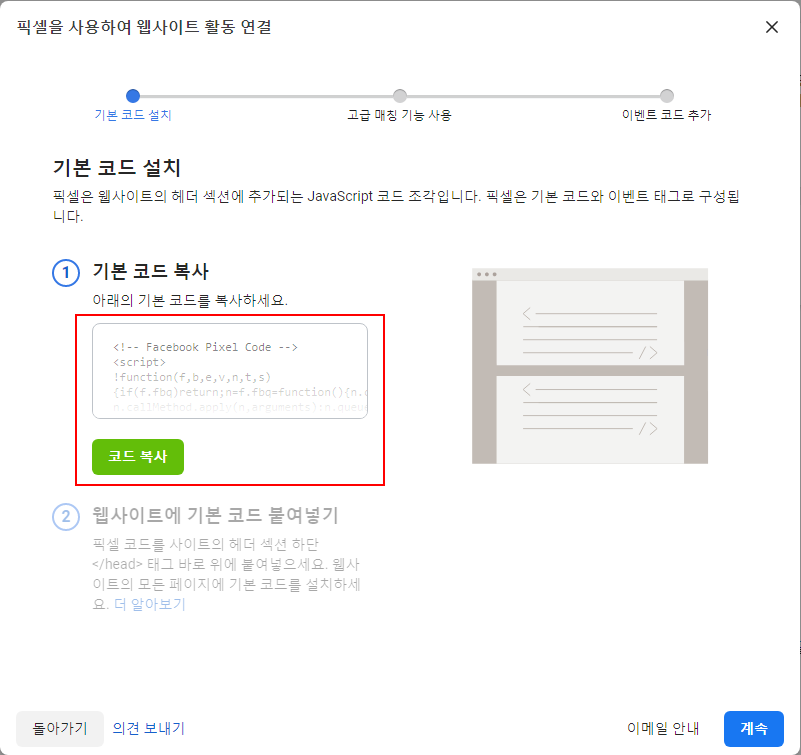The image size is (801, 755).
Task: Click the first step circle in progress bar
Action: (133, 96)
